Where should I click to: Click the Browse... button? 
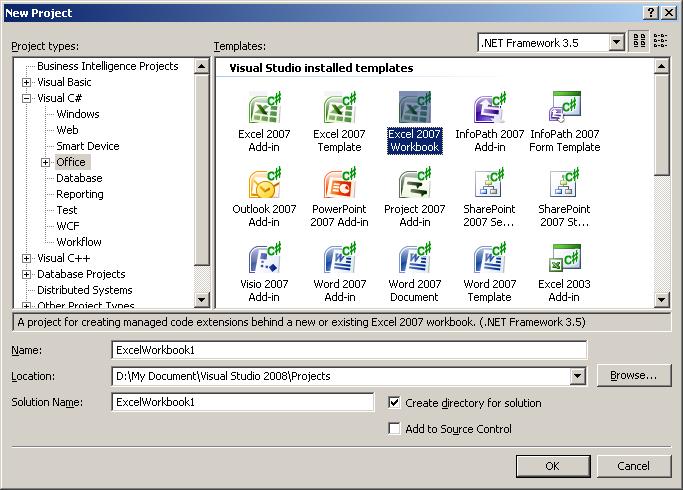pos(633,375)
